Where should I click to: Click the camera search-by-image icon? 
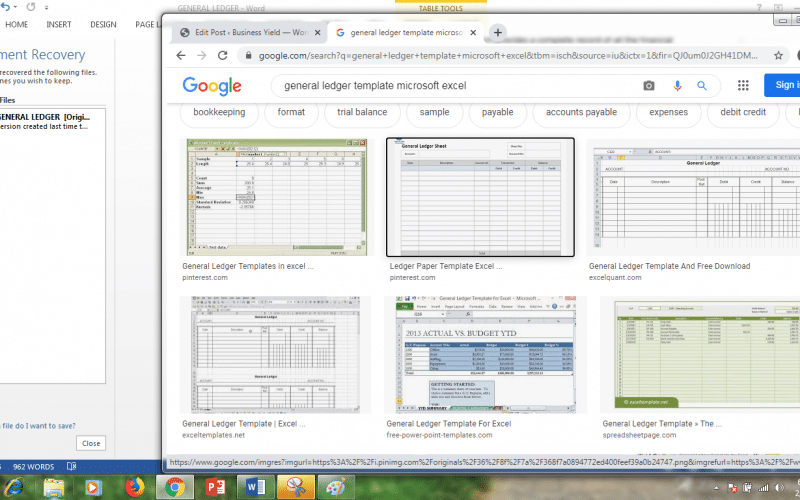[x=649, y=86]
